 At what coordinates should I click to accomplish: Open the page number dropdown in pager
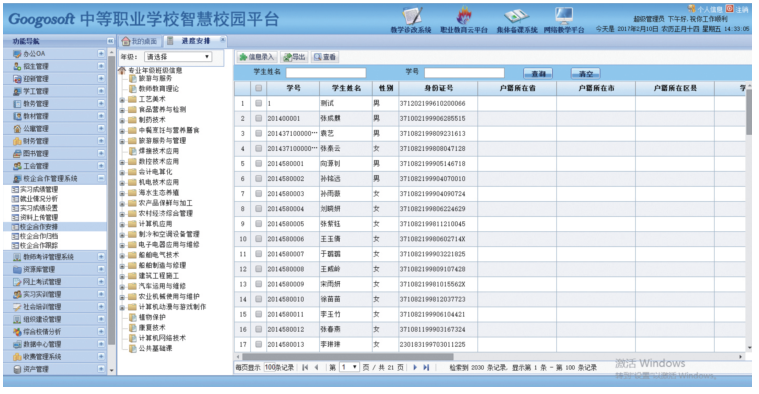(349, 367)
